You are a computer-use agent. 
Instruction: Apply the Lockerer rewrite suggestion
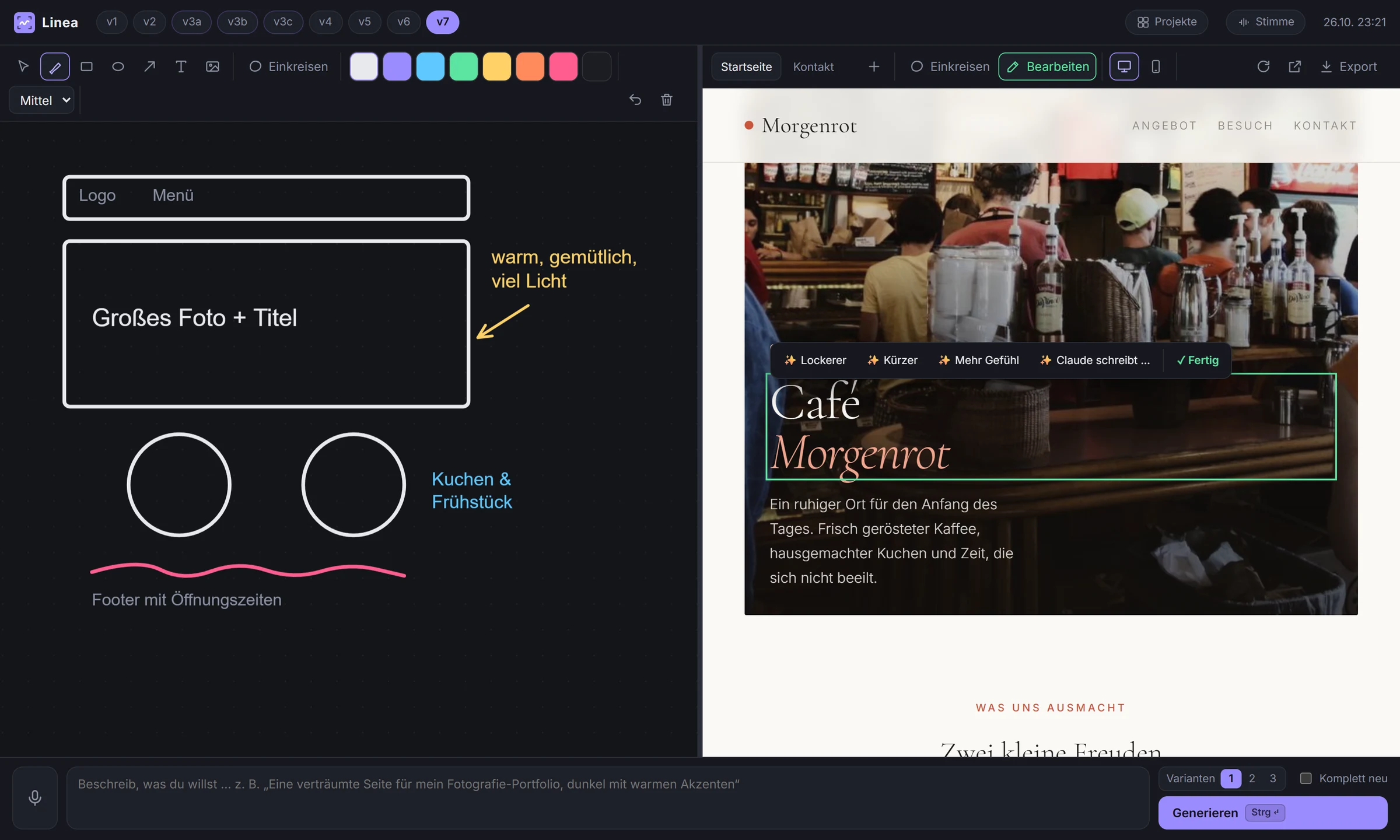(x=815, y=360)
